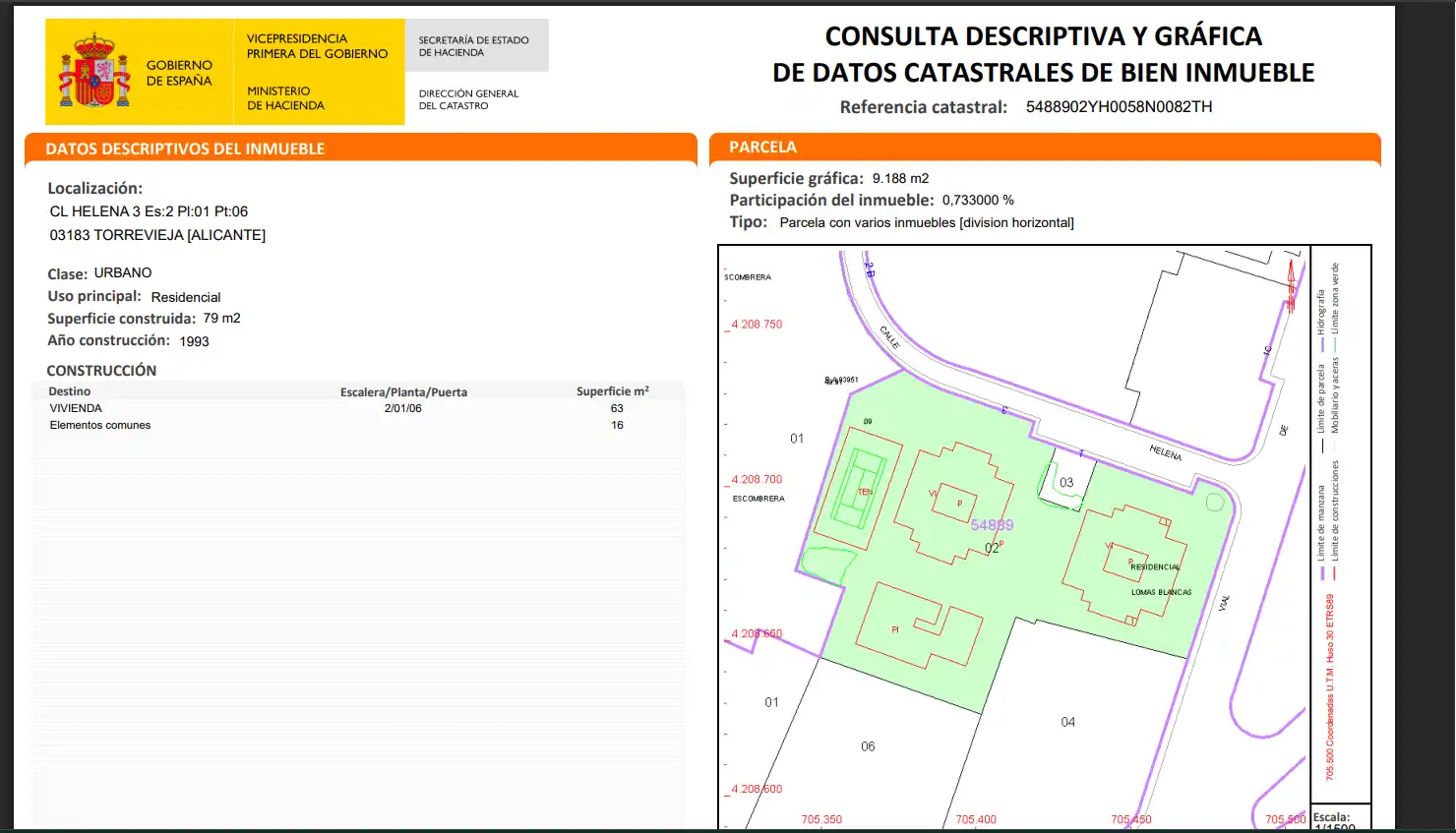Click the '2/01/06' stair/floor/door value
Image resolution: width=1456 pixels, height=833 pixels.
pyautogui.click(x=402, y=408)
